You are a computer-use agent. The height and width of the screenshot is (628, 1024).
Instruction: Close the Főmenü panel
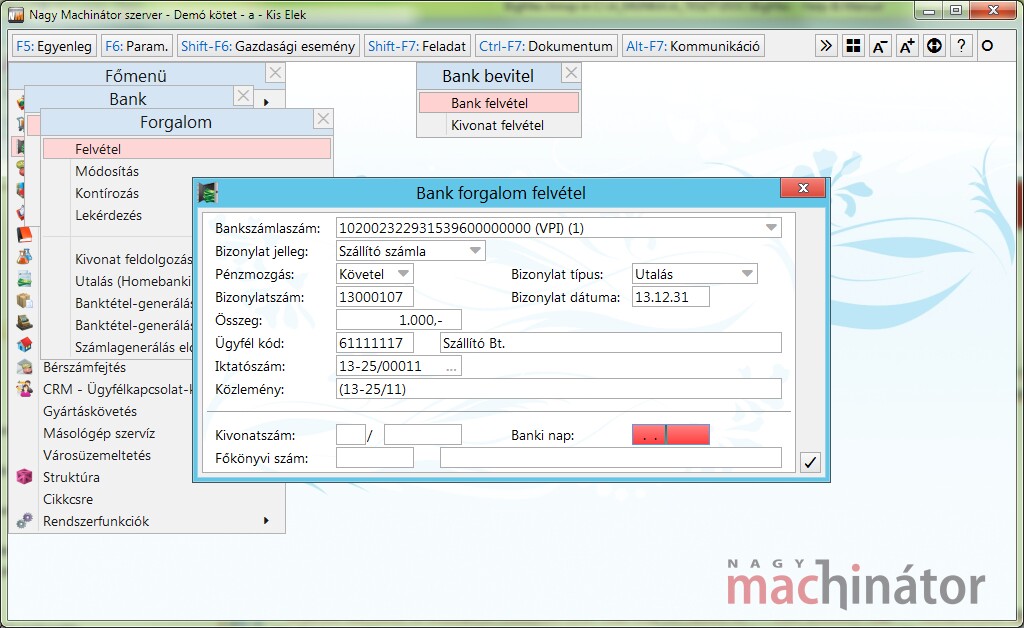[276, 72]
